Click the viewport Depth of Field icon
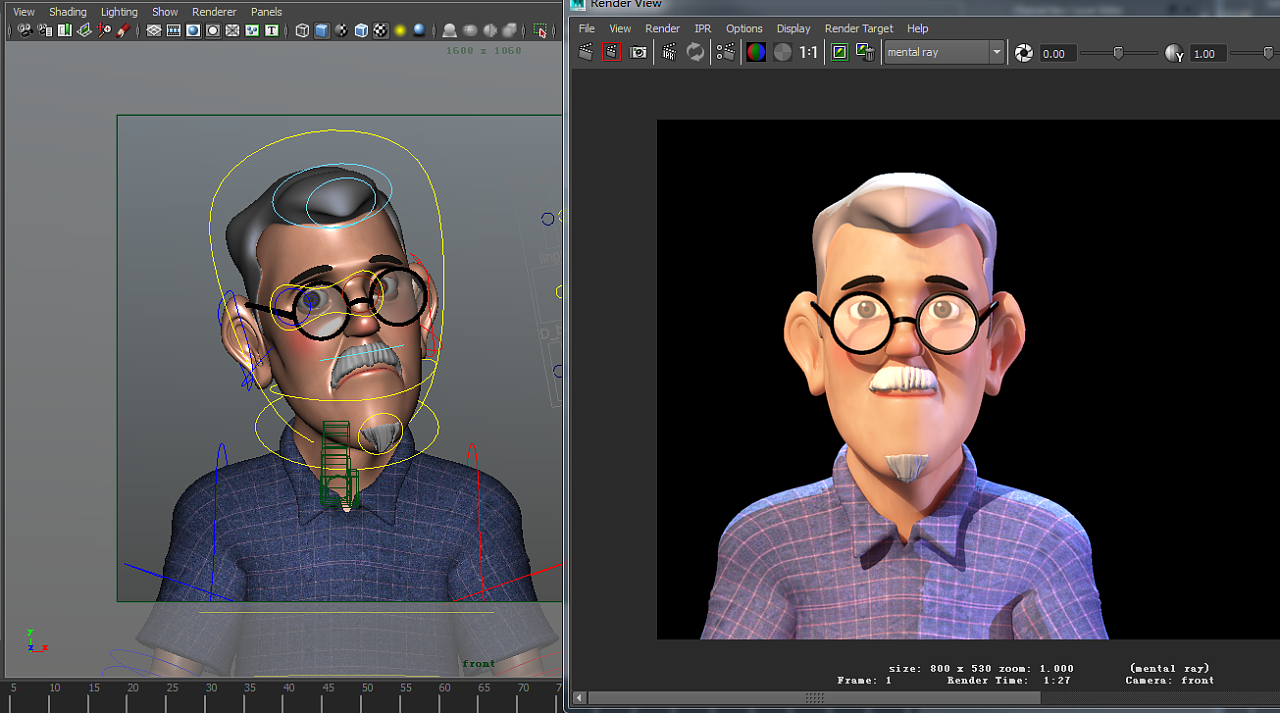 coord(509,31)
